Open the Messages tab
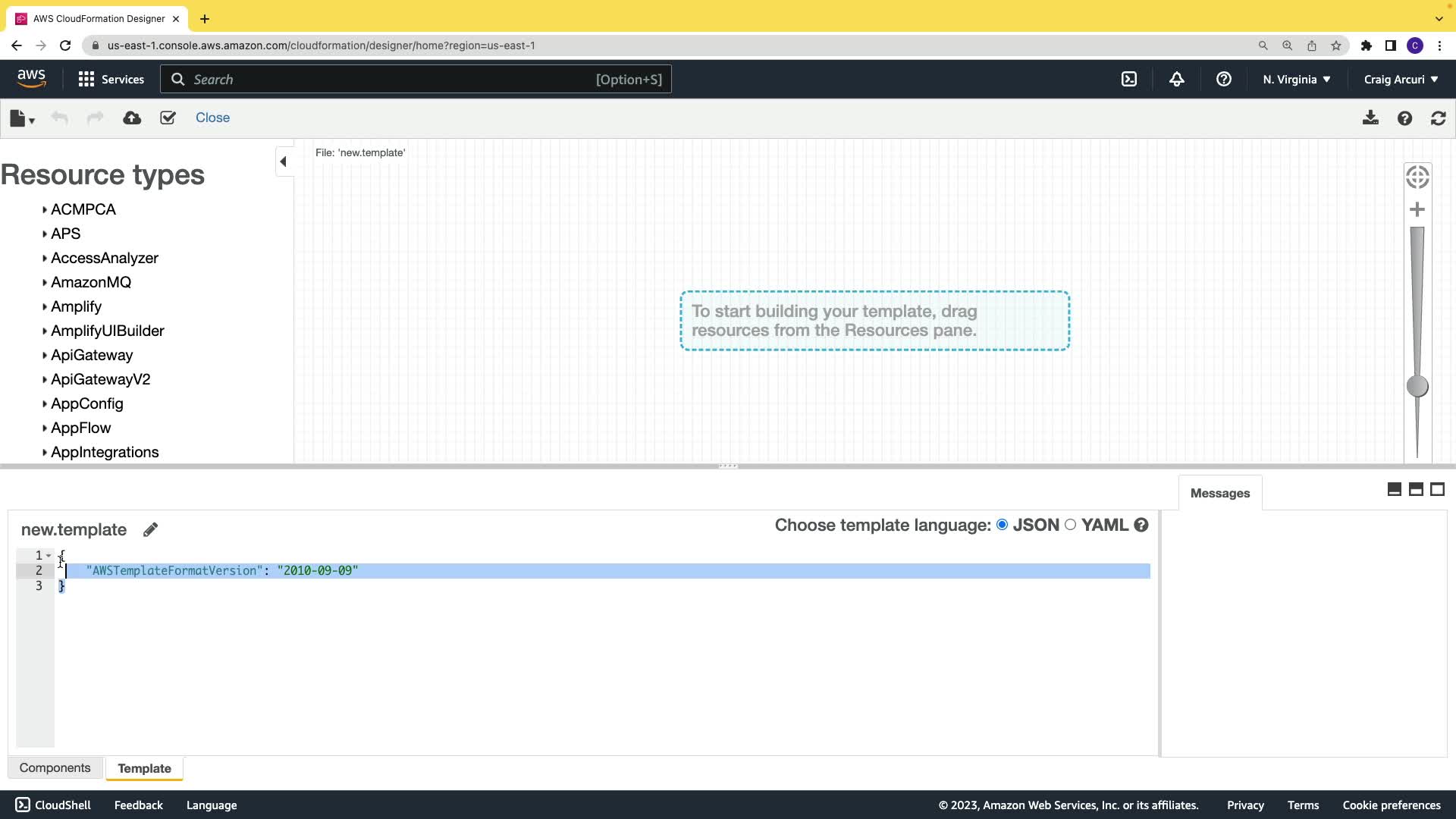This screenshot has width=1456, height=819. point(1219,494)
